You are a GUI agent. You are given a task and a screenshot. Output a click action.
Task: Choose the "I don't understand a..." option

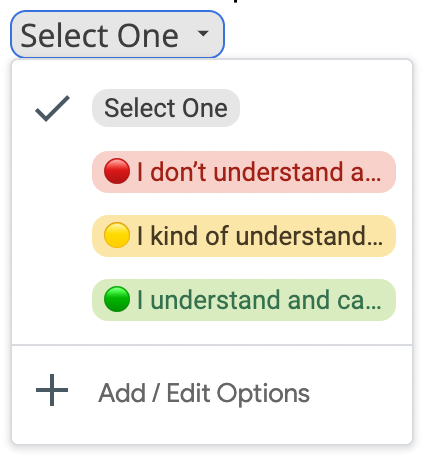pos(244,172)
